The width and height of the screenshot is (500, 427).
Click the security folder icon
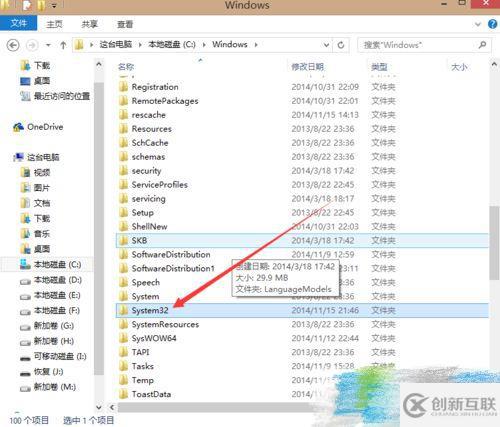124,171
